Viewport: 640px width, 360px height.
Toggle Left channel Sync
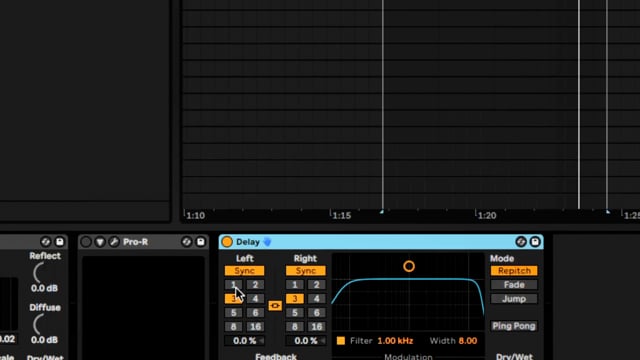coord(244,271)
